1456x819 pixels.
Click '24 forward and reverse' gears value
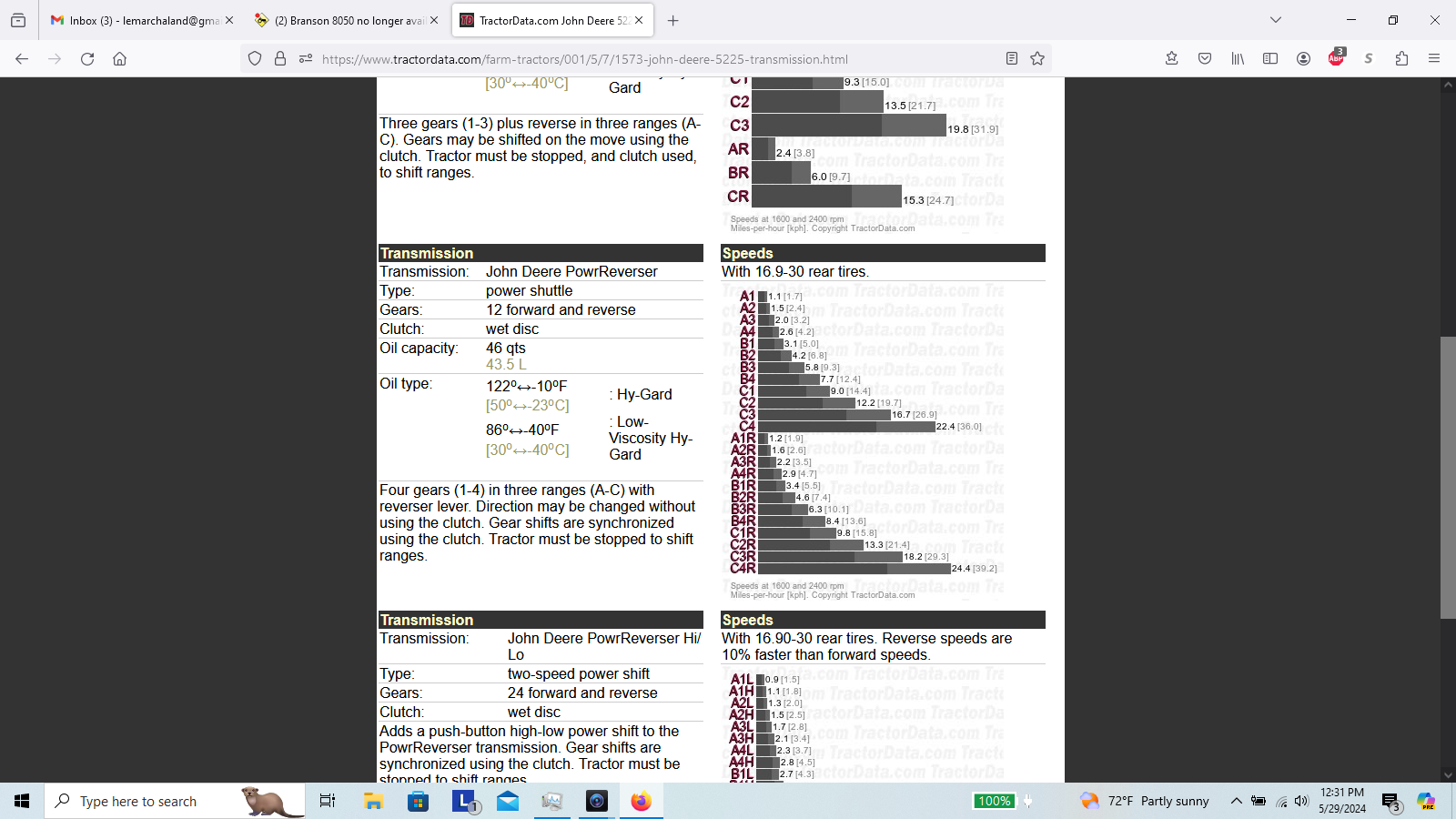pos(582,693)
